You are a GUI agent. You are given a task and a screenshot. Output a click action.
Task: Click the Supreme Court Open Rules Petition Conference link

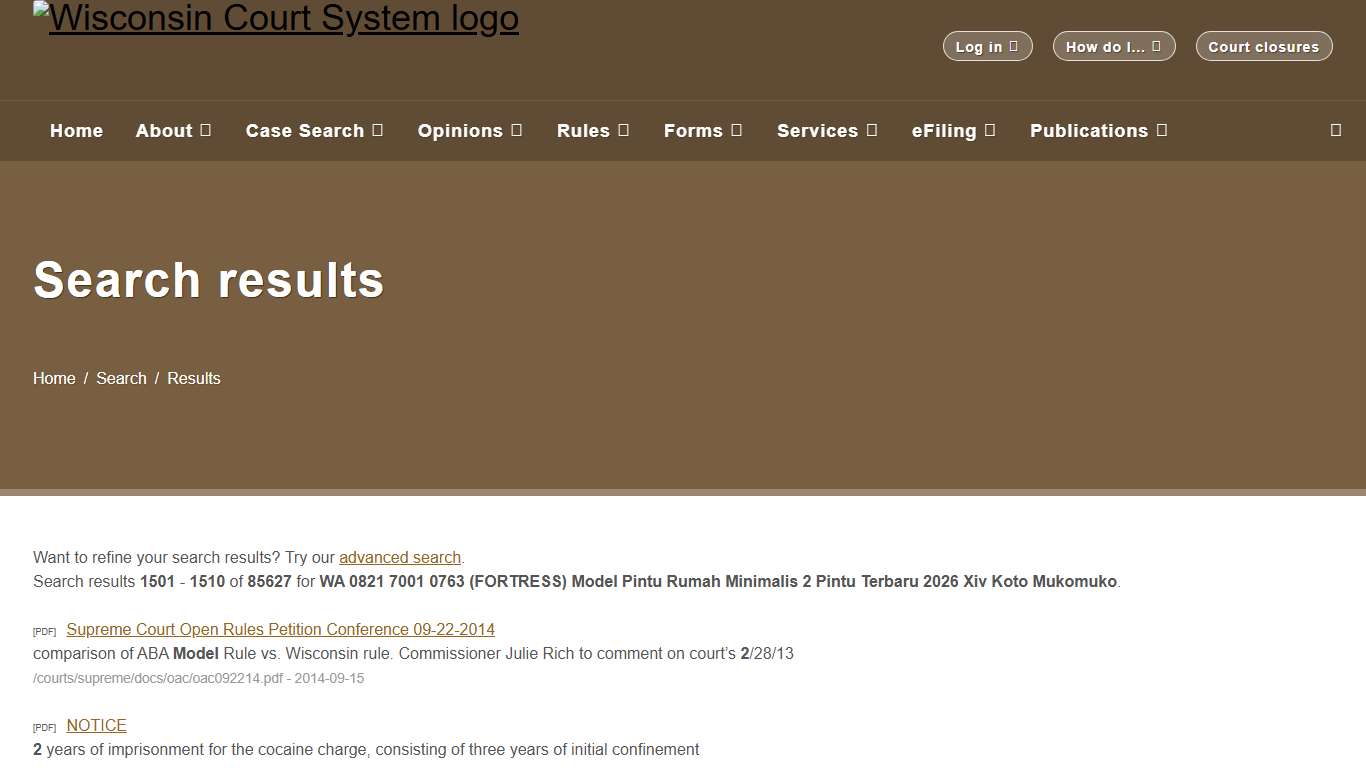280,629
